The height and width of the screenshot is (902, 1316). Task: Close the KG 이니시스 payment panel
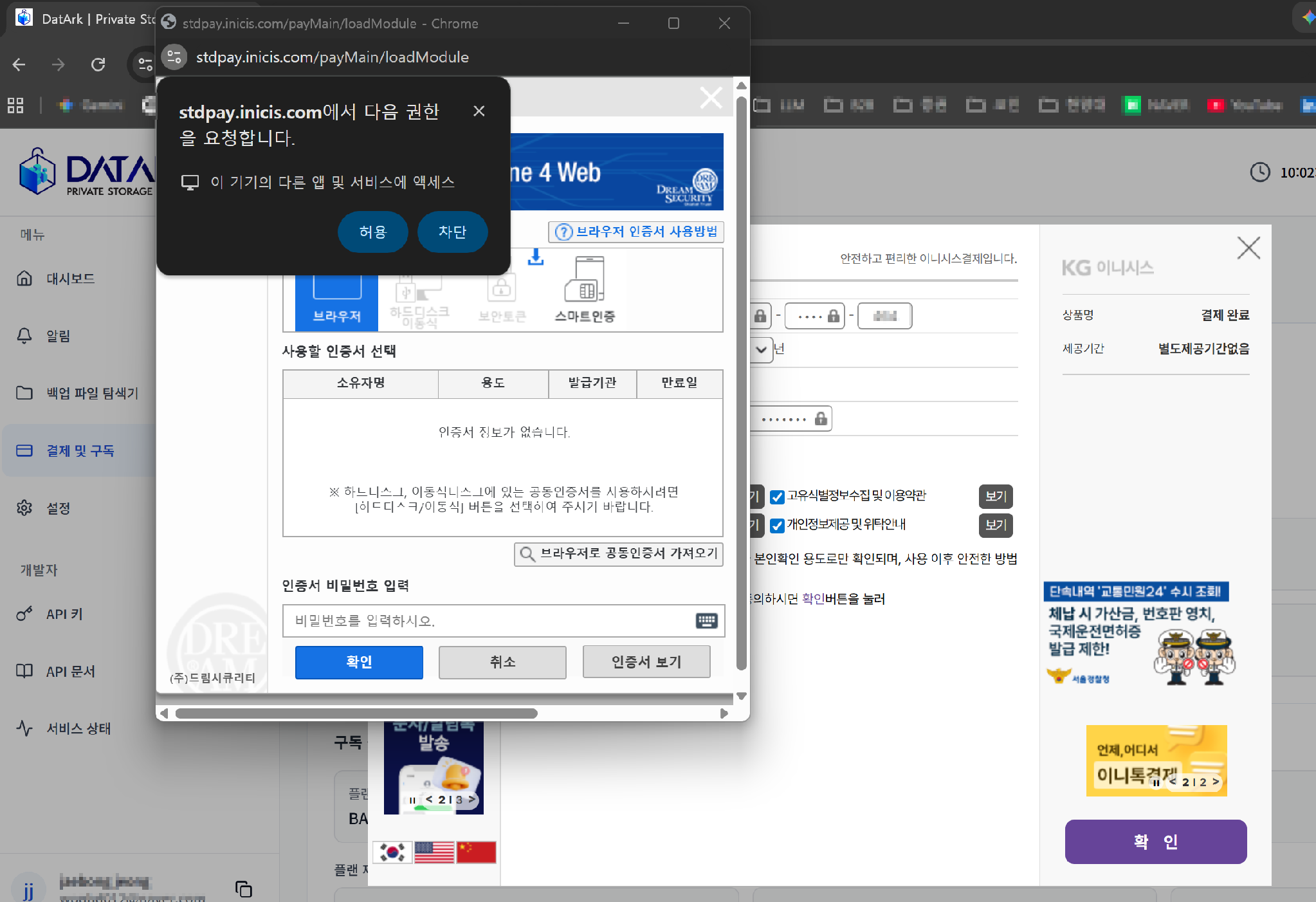[1248, 248]
